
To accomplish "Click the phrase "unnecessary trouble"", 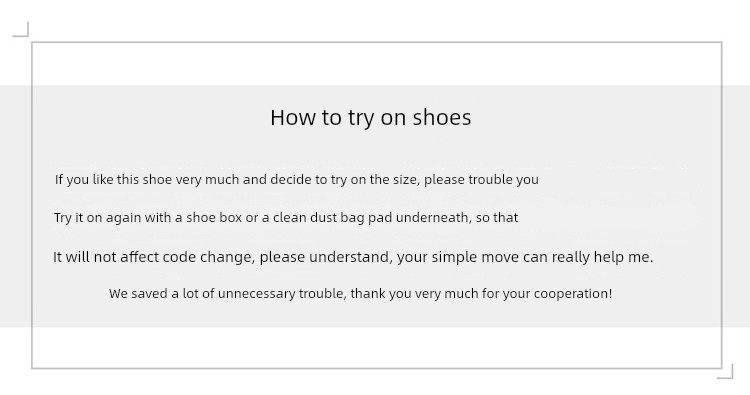I will [x=282, y=294].
